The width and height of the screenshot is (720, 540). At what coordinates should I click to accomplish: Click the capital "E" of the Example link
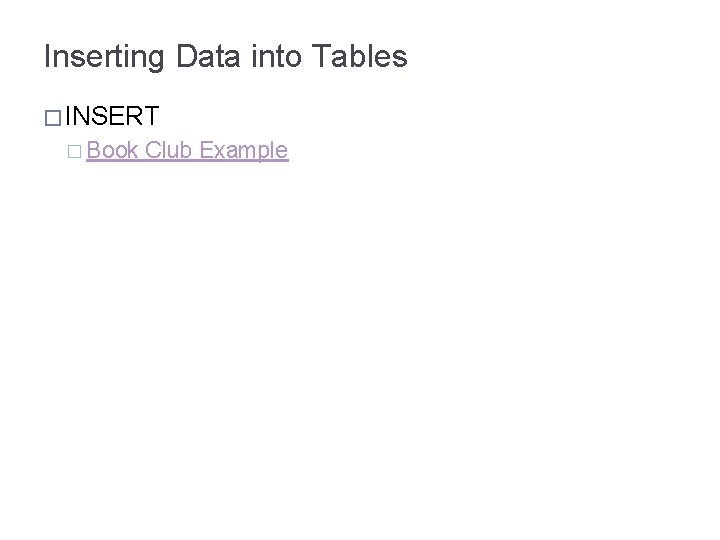(x=205, y=151)
